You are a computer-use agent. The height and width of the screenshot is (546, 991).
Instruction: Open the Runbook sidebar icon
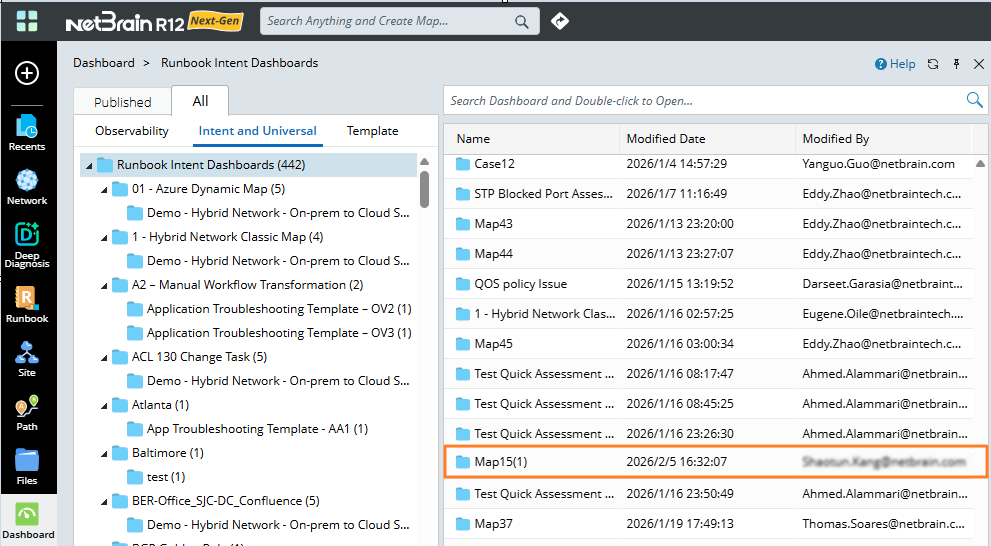point(27,304)
